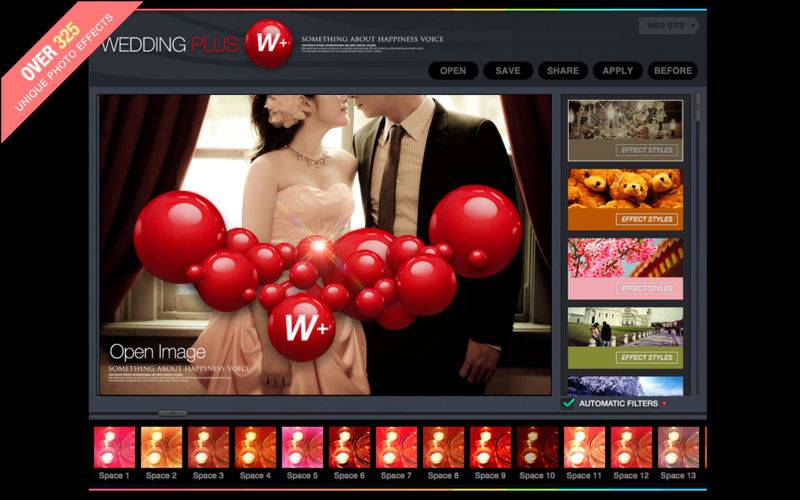Click the W+ logo in header
800x500 pixels.
269,43
